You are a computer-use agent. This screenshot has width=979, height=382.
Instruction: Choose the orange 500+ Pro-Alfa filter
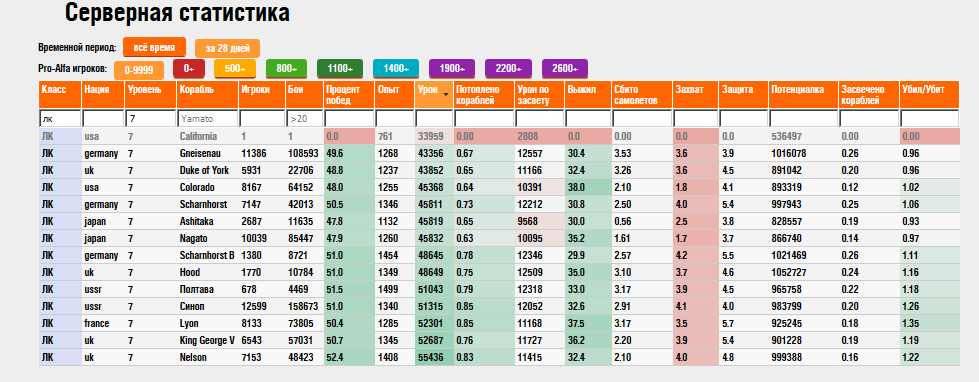coord(235,69)
